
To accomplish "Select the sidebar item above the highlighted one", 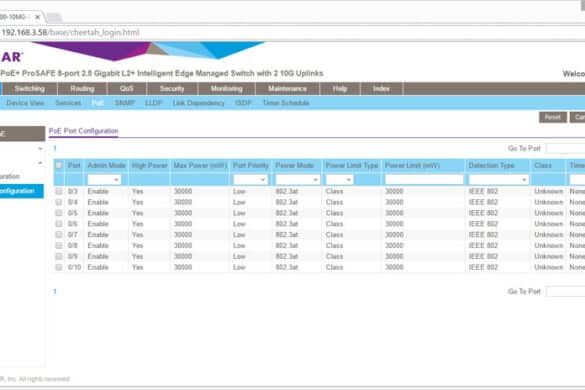I will 10,177.
